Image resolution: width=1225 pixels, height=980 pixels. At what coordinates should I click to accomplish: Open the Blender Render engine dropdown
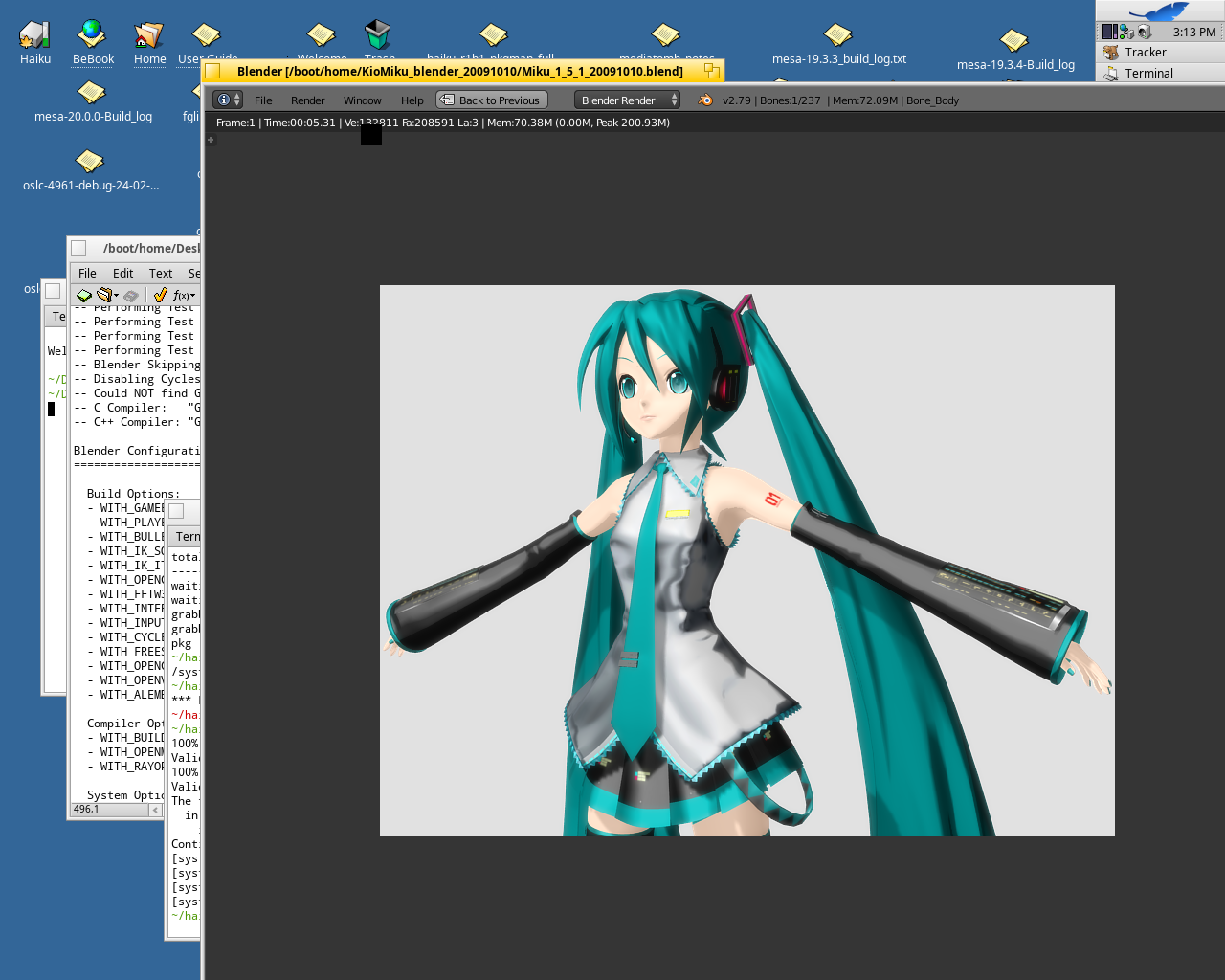click(x=627, y=100)
